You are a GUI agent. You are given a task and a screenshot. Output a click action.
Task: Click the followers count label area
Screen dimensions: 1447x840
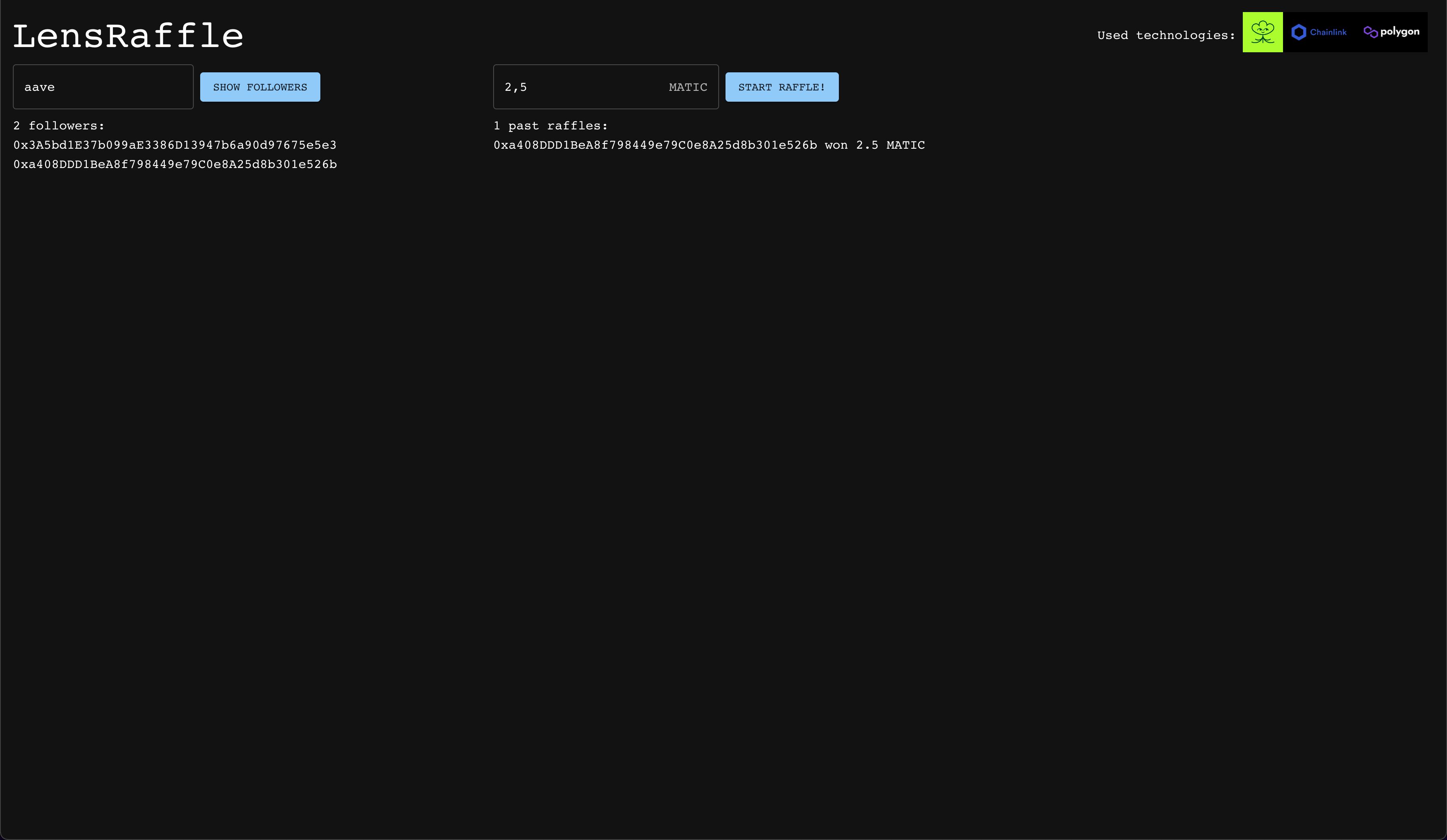(x=59, y=125)
